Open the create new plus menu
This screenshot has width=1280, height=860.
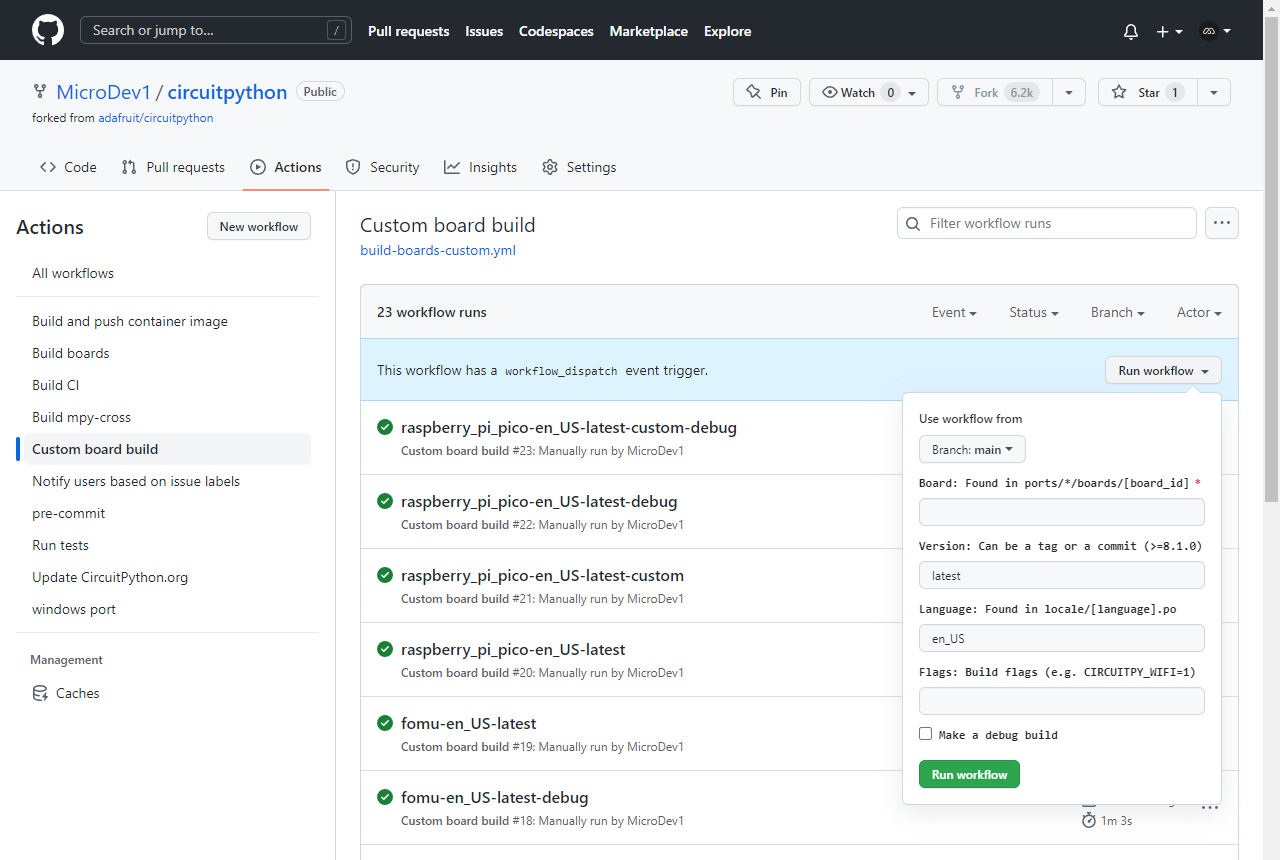pos(1169,31)
